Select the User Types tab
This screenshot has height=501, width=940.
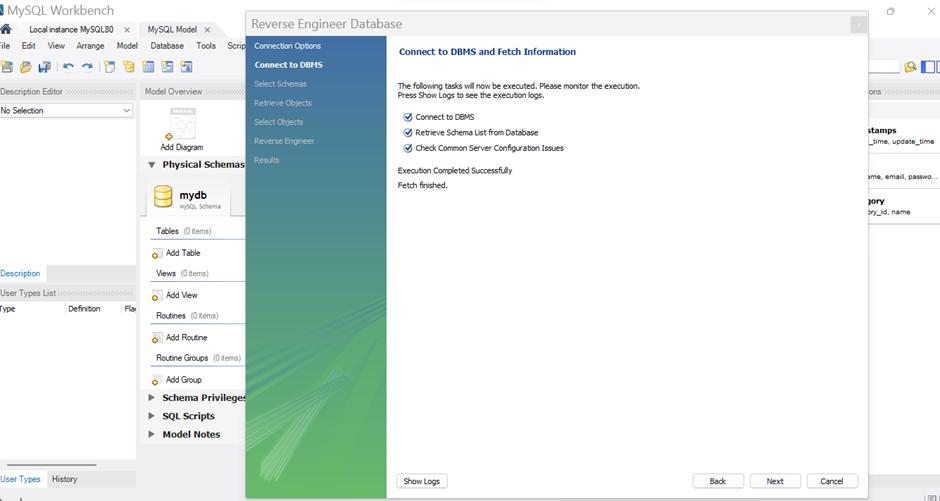click(20, 479)
